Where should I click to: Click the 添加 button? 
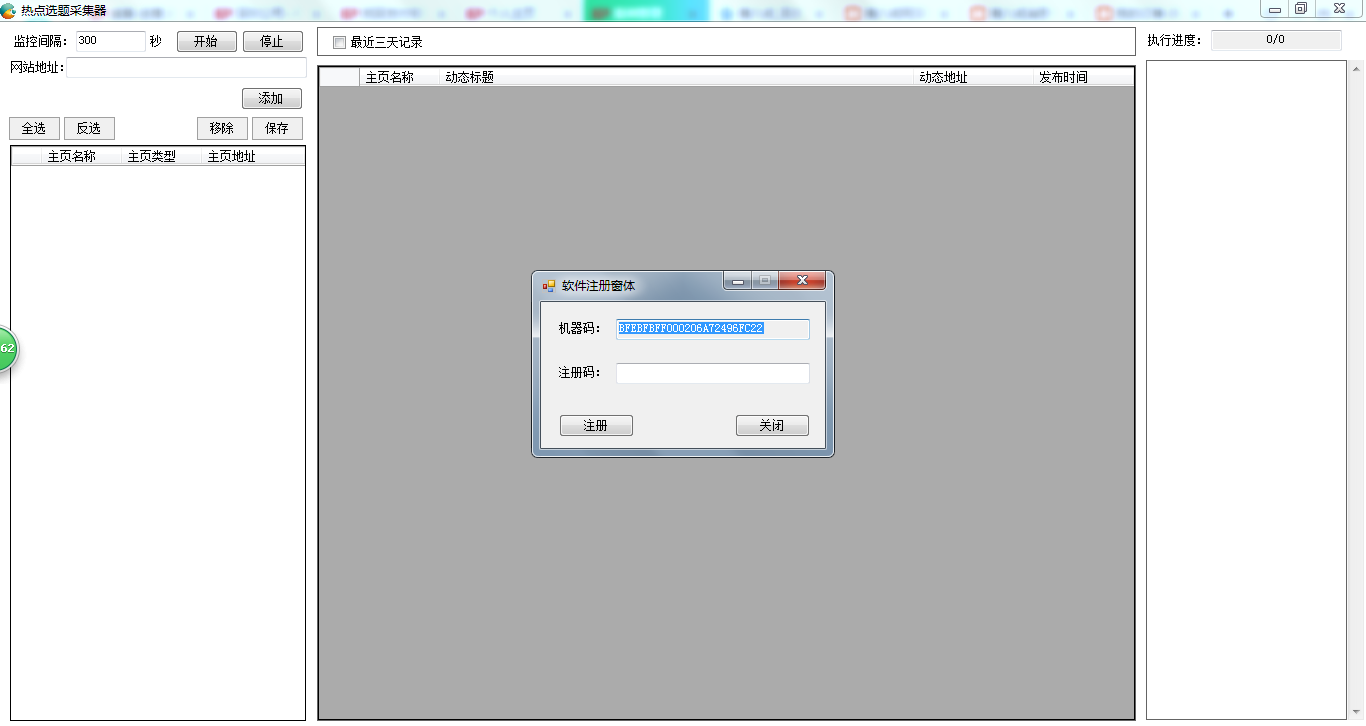click(271, 99)
